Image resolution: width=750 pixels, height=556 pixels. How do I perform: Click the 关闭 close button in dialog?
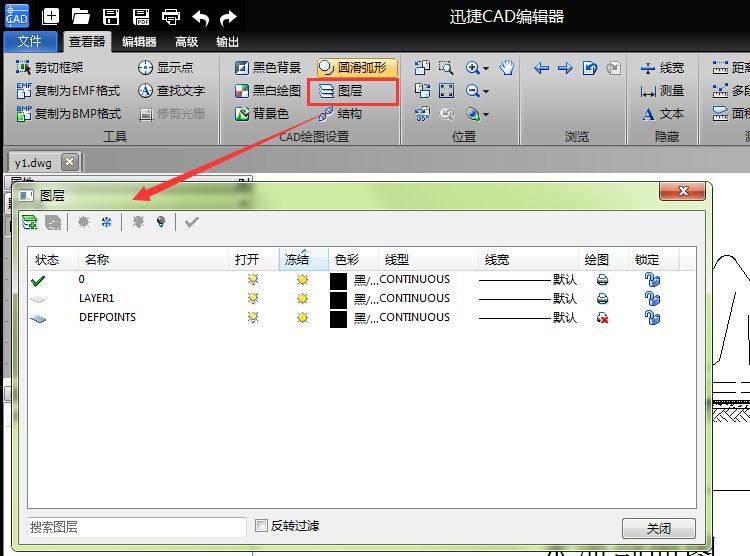658,528
